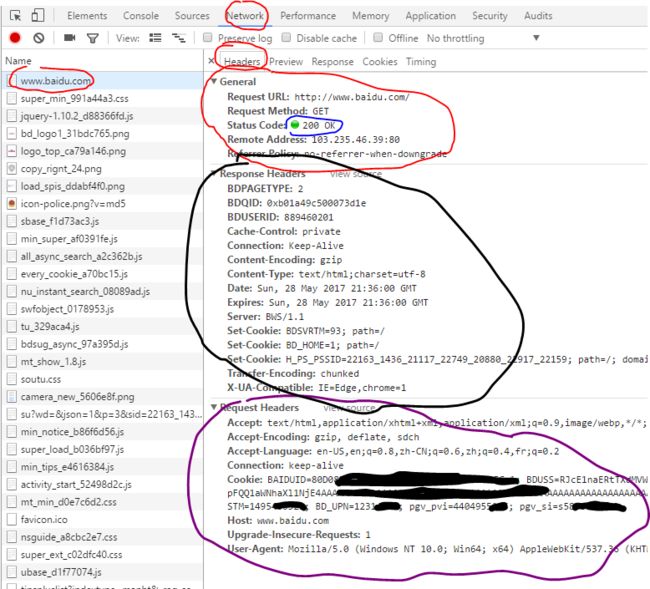Switch to large request rows view icon
Screen dimensions: 650x589
pos(155,38)
